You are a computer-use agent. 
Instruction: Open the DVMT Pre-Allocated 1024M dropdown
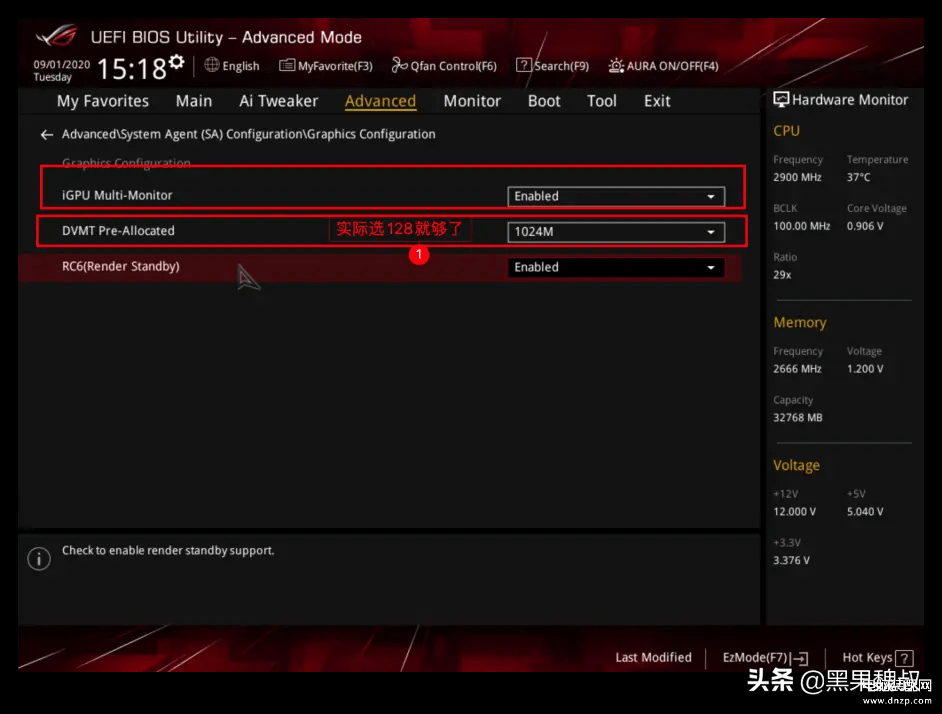616,232
